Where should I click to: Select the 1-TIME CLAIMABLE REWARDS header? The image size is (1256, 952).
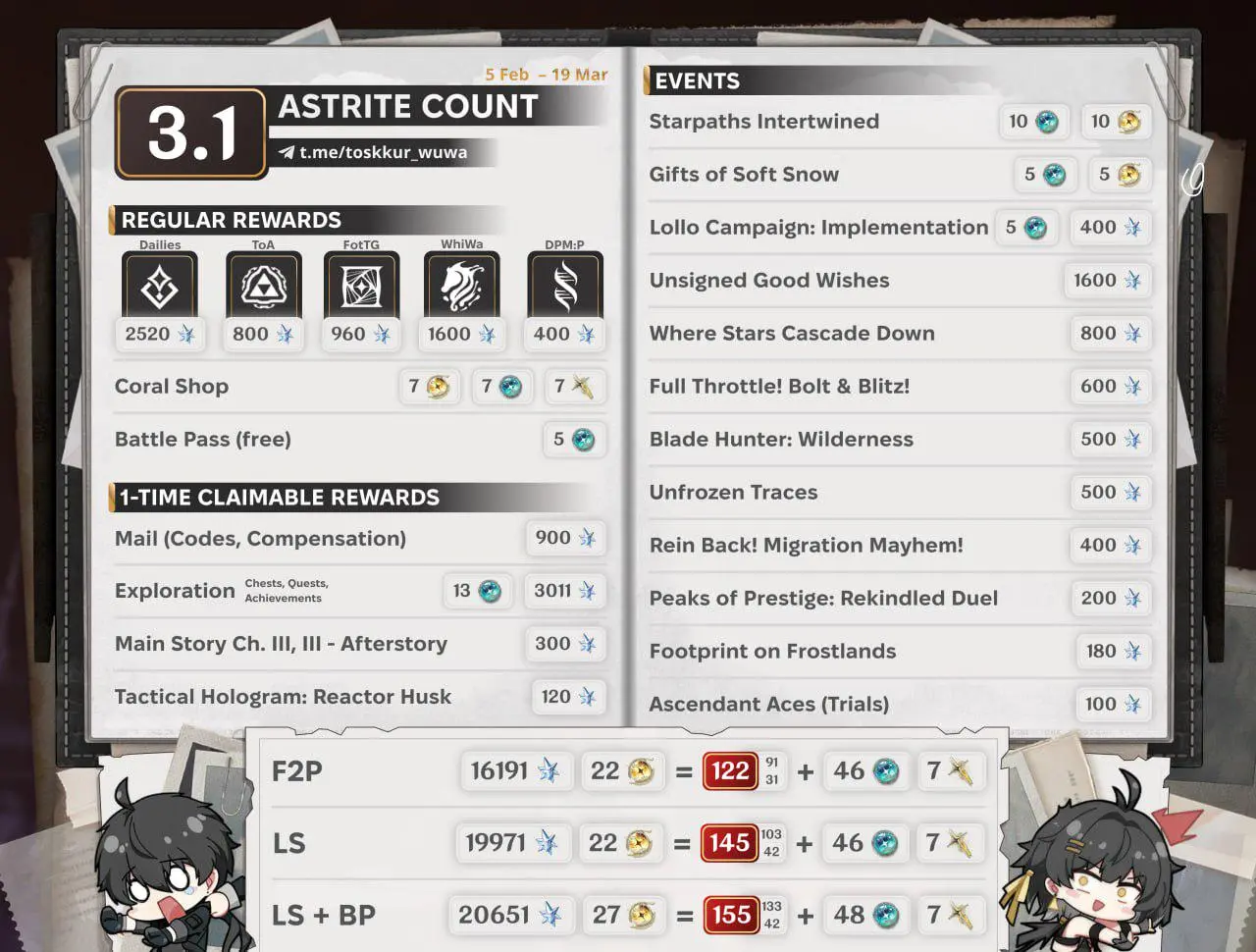pyautogui.click(x=280, y=498)
